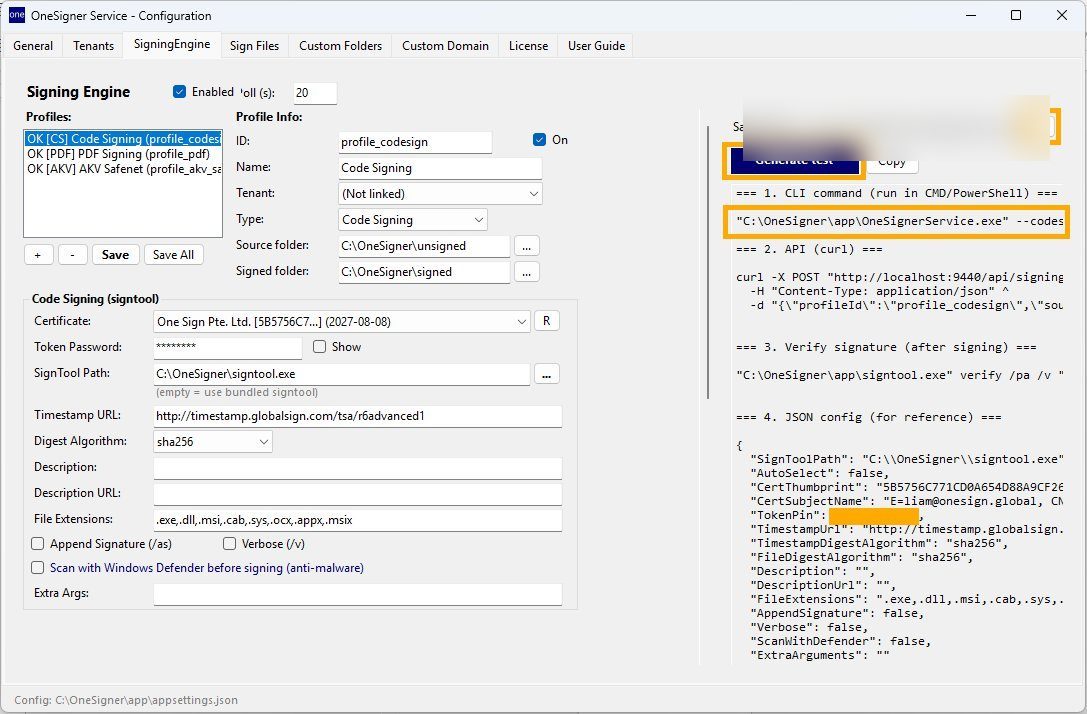Click the SignTool Path field

[x=342, y=374]
